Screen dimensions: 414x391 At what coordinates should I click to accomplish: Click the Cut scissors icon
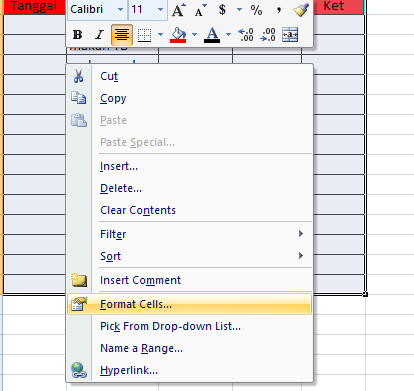(79, 76)
